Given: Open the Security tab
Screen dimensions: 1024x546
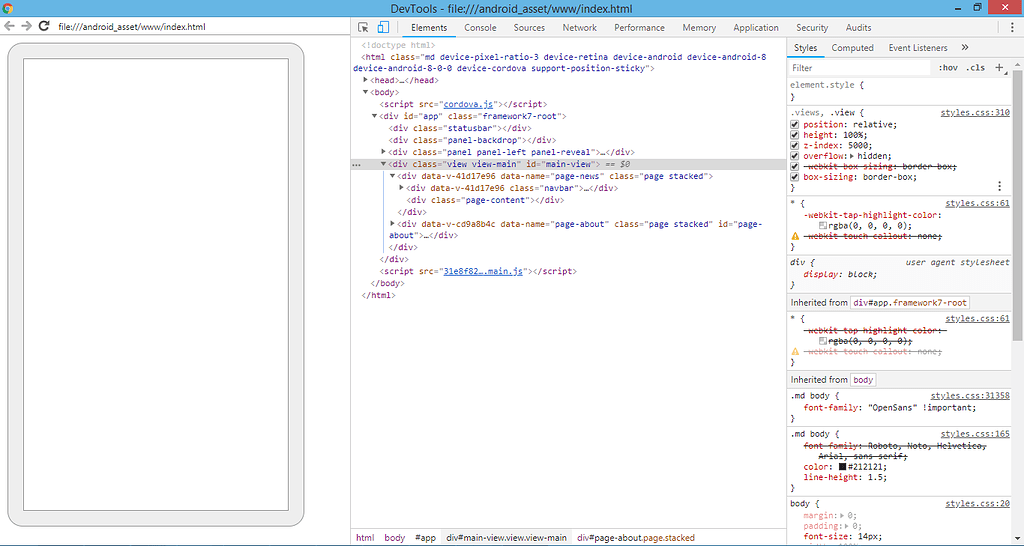Looking at the screenshot, I should pos(812,27).
